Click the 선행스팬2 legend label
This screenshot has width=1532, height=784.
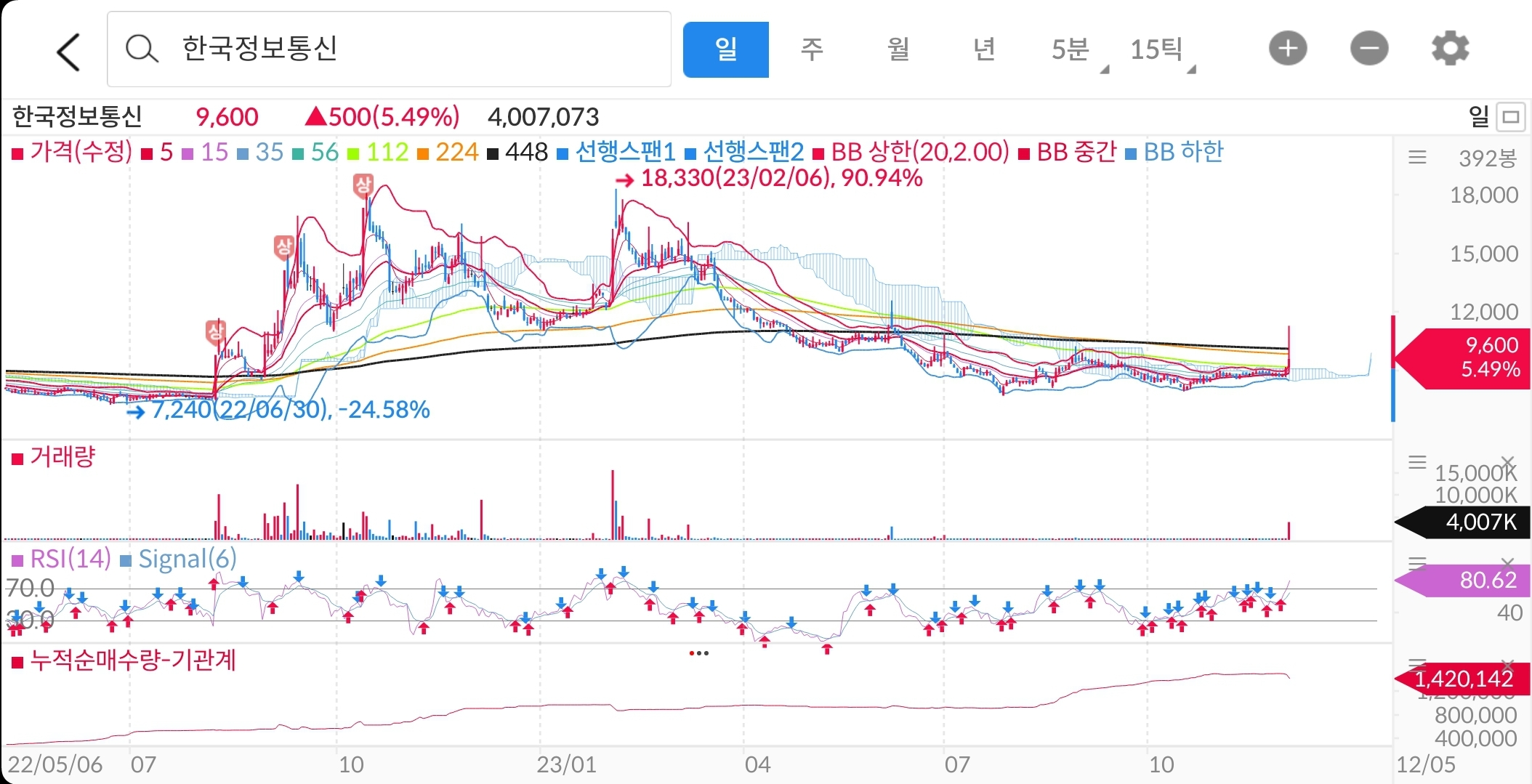coord(754,152)
